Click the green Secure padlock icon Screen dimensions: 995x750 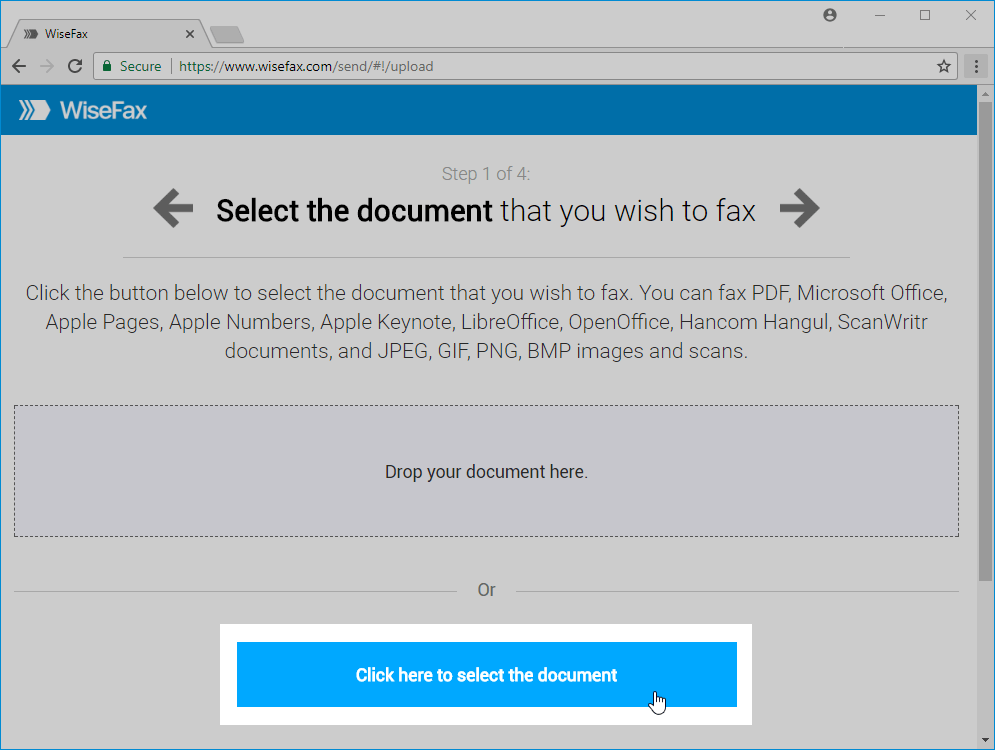107,66
